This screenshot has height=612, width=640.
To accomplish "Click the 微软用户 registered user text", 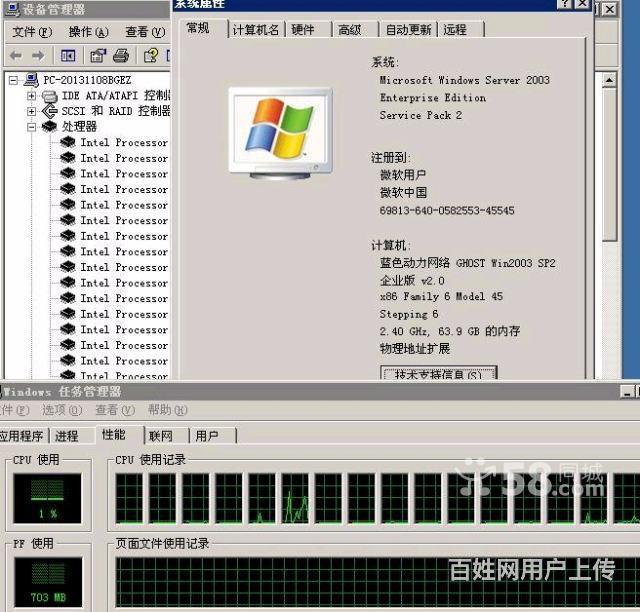I will (403, 175).
